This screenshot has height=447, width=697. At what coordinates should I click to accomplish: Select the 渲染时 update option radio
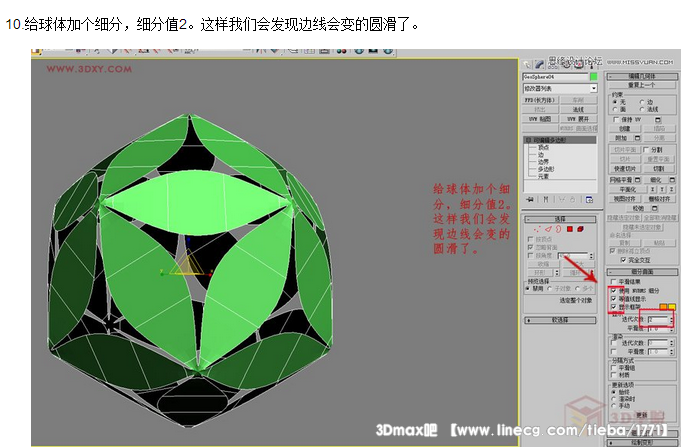click(614, 399)
